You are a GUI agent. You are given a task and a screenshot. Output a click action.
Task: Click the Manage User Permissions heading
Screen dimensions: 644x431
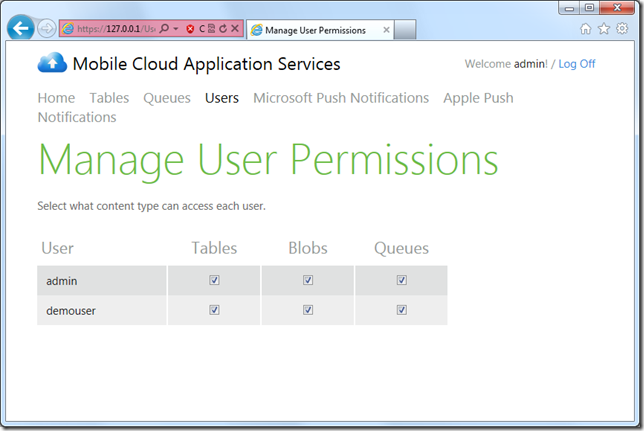268,161
